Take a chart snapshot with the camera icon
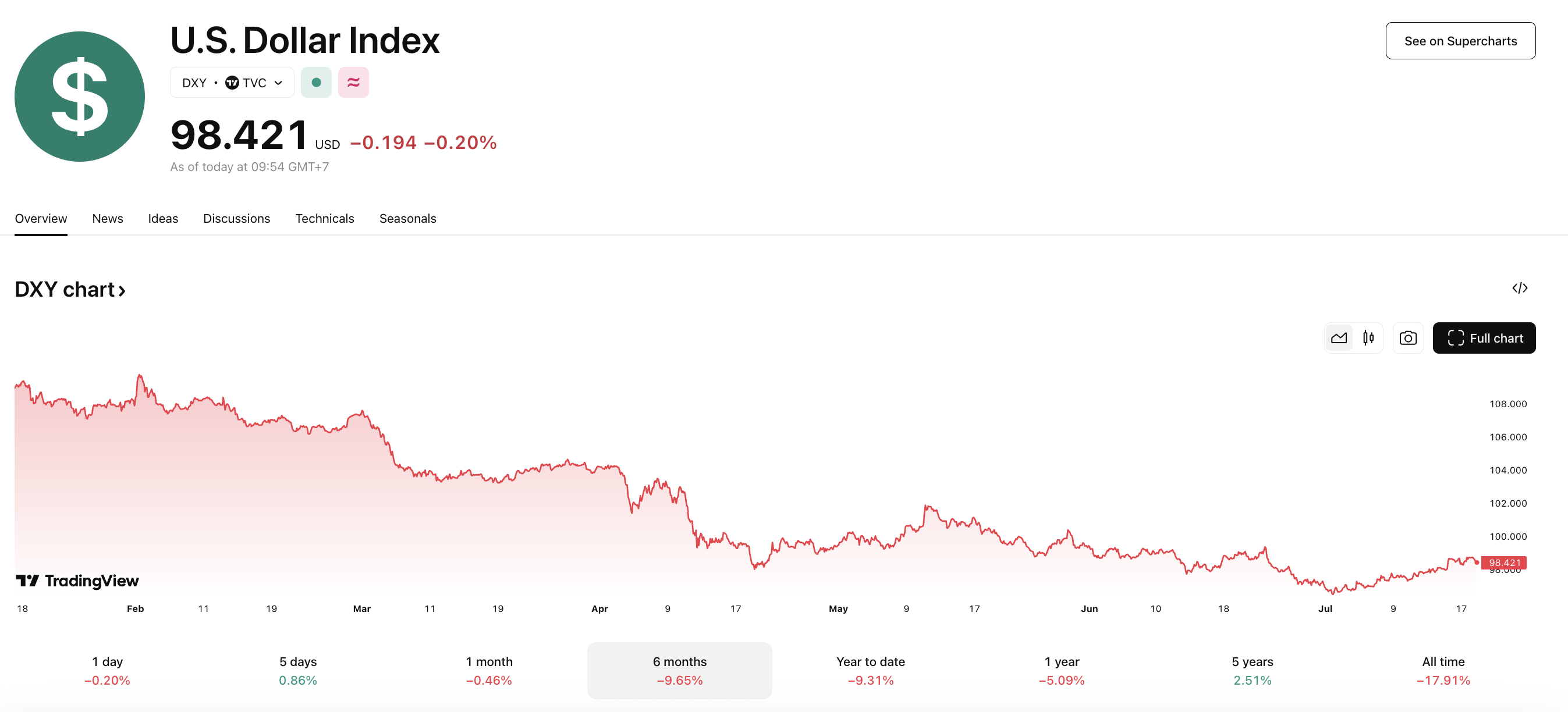1568x712 pixels. 1408,338
